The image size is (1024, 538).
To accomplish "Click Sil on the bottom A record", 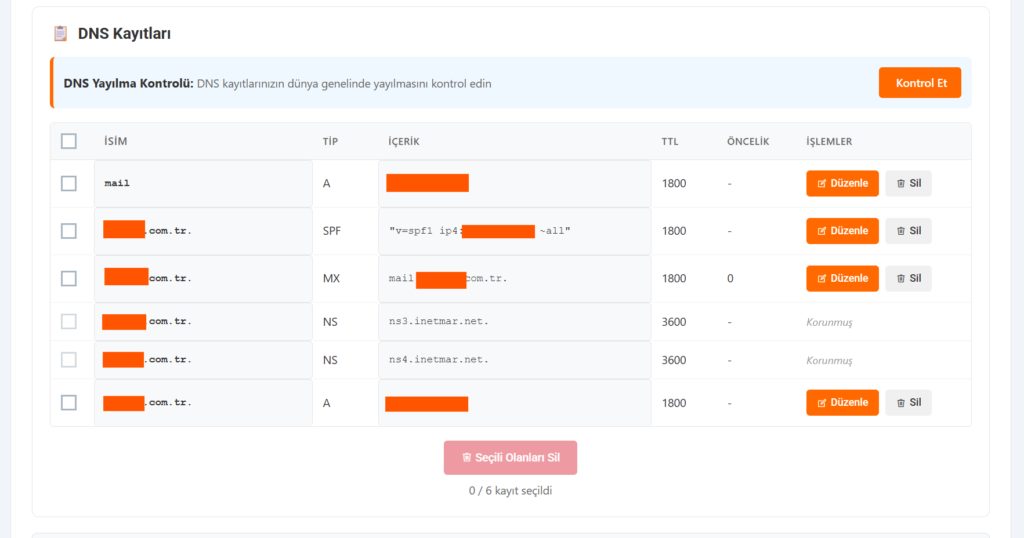I will click(x=908, y=403).
